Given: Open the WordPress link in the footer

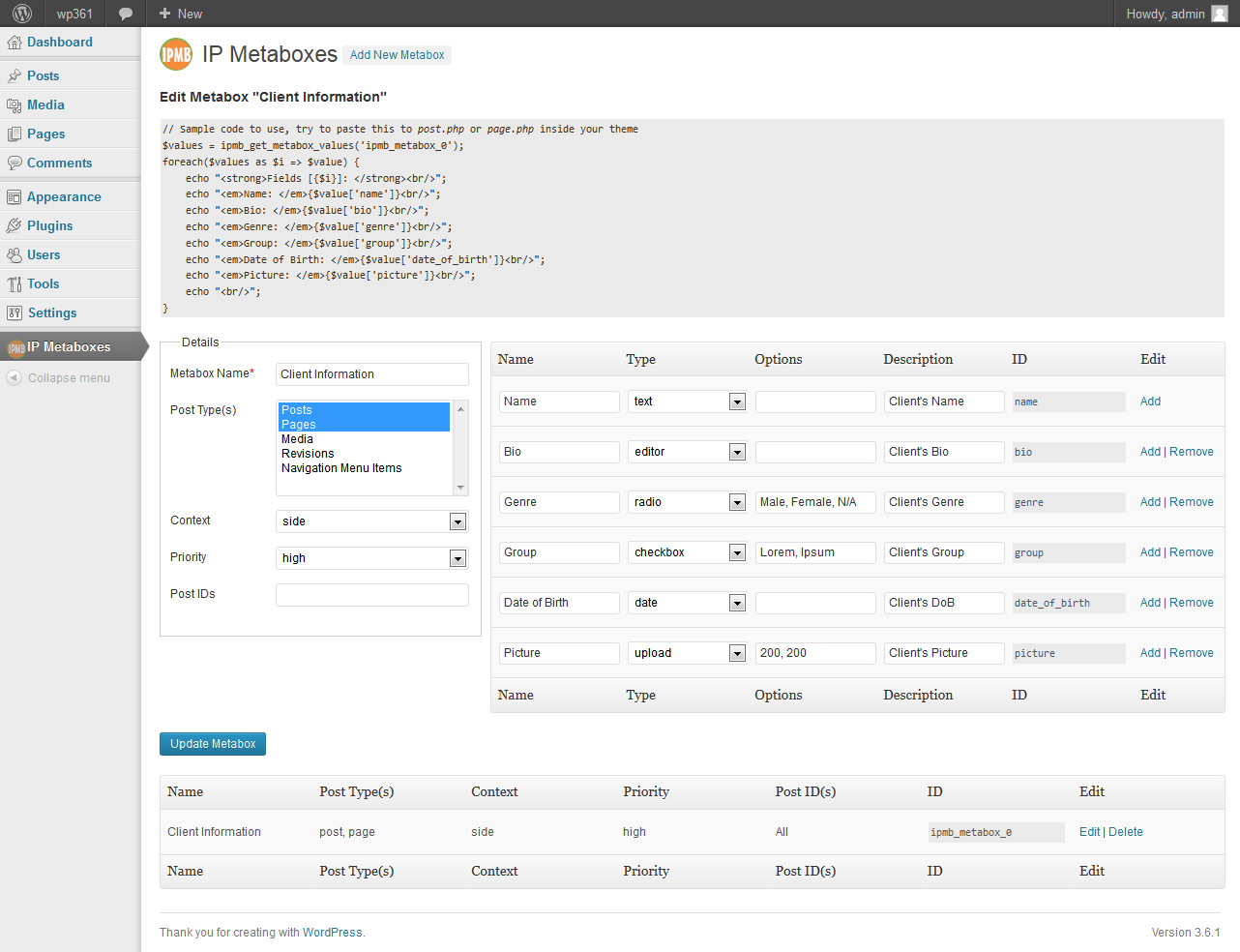Looking at the screenshot, I should [x=333, y=933].
